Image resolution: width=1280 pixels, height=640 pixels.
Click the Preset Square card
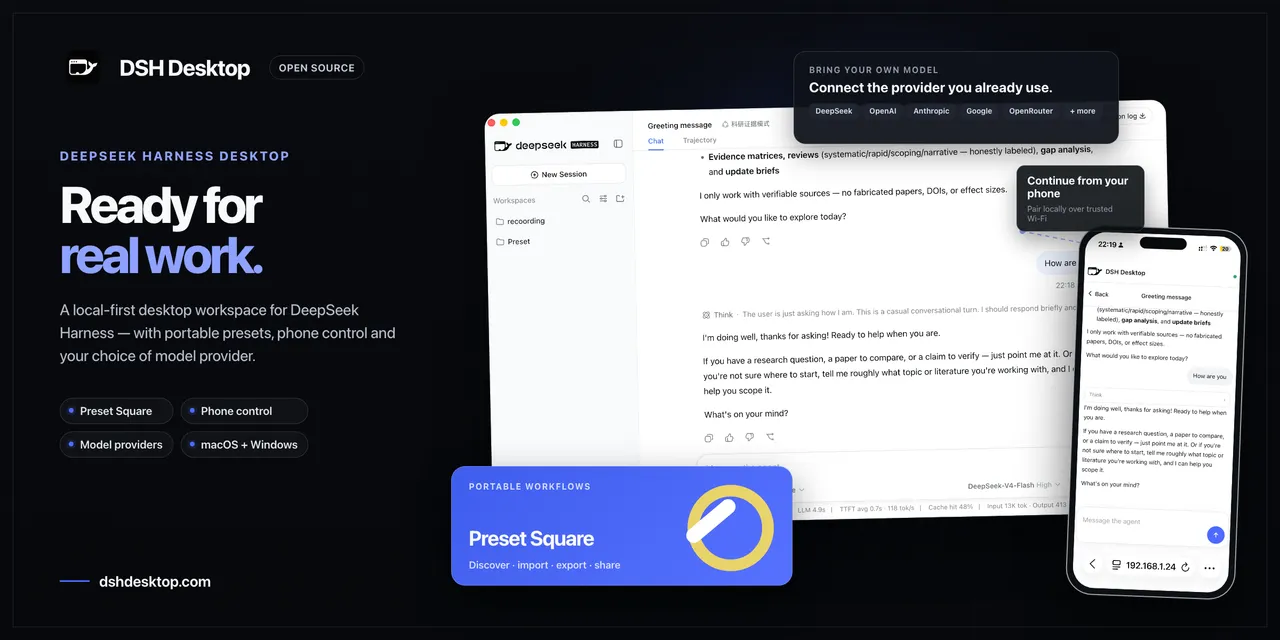pyautogui.click(x=621, y=526)
